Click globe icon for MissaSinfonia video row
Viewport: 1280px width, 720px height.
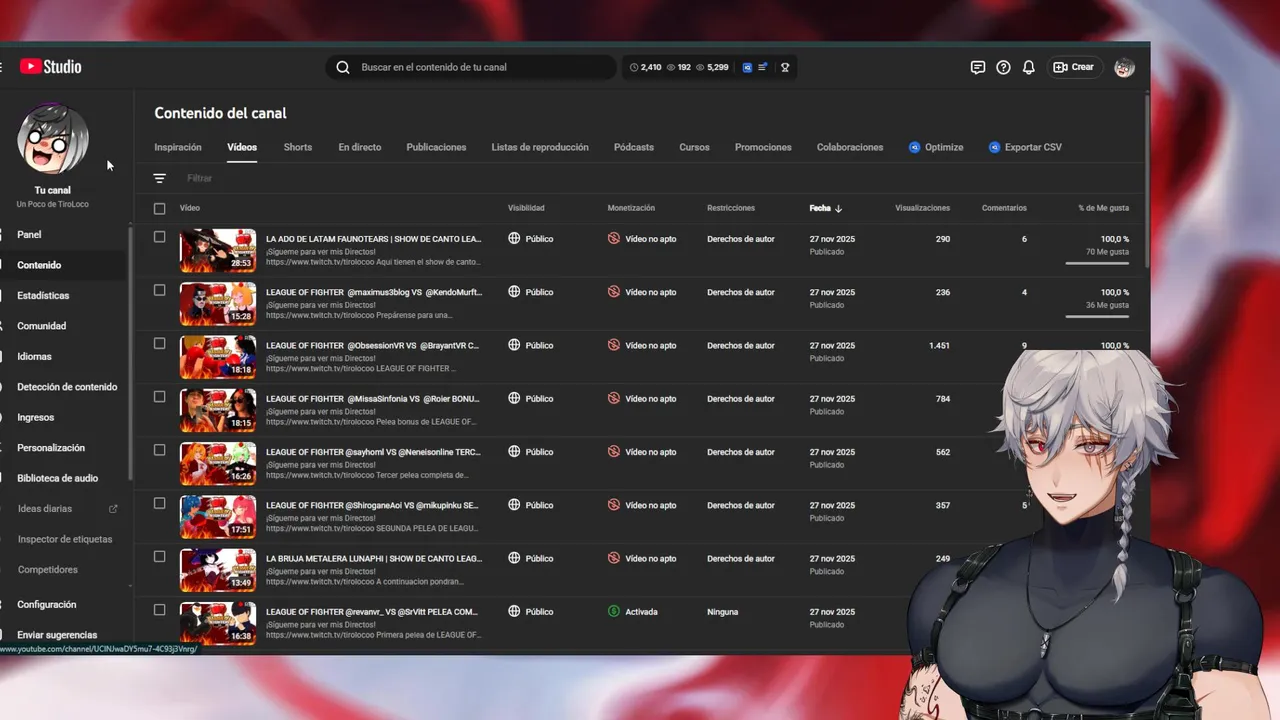[x=514, y=398]
